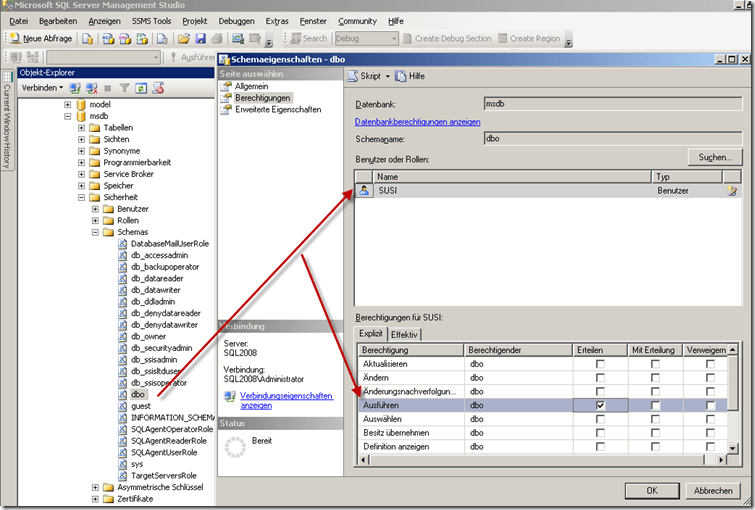This screenshot has width=755, height=510.
Task: Click Create Region in the toolbar
Action: (529, 39)
